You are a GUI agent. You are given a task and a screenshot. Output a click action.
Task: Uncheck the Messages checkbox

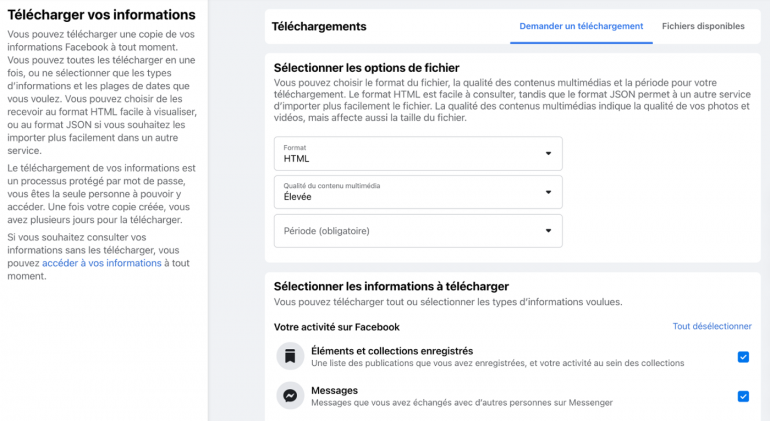[743, 396]
